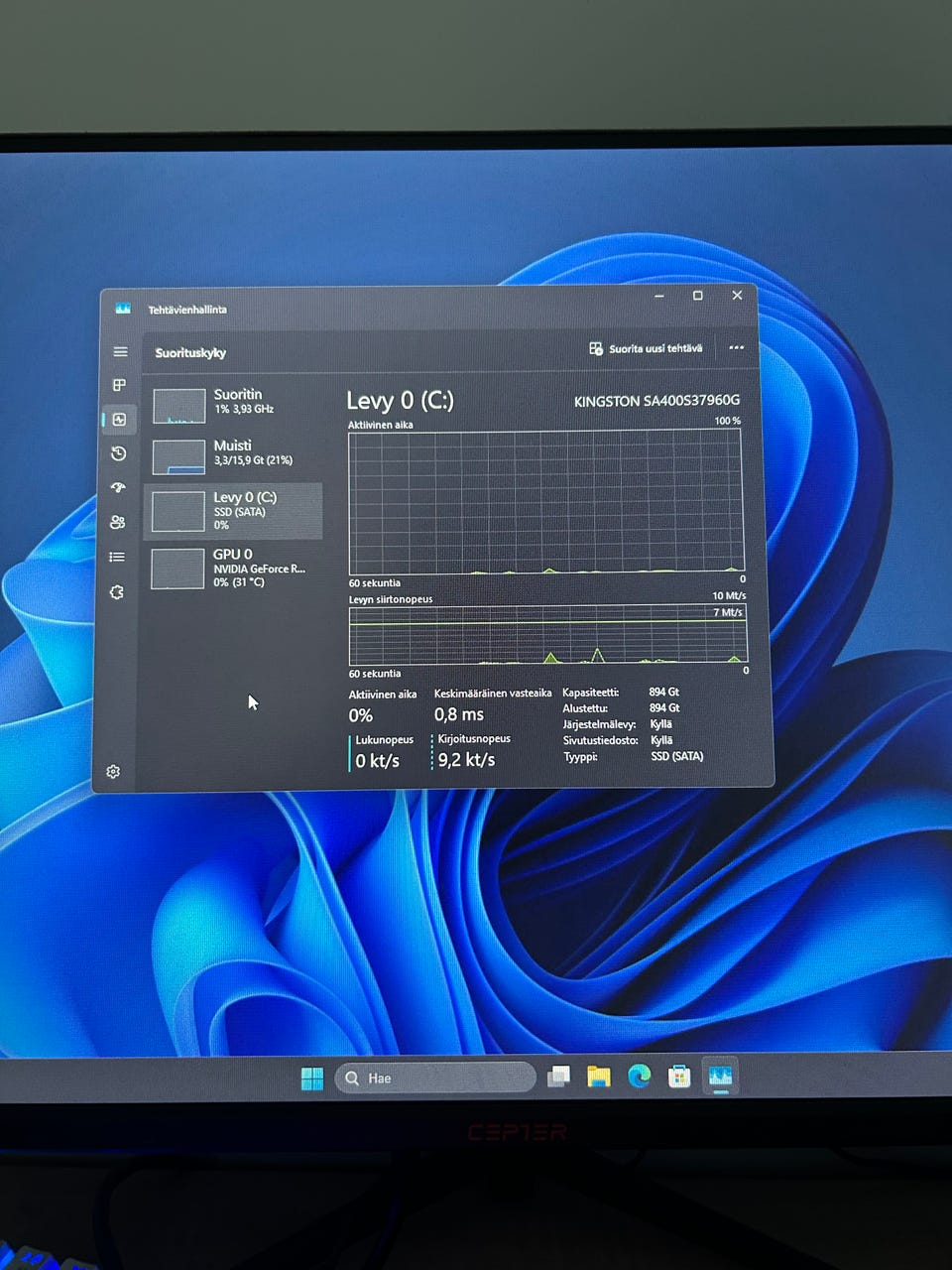This screenshot has height=1270, width=952.
Task: Select the GPU 0 NVIDIA GeForce item
Action: click(x=234, y=569)
